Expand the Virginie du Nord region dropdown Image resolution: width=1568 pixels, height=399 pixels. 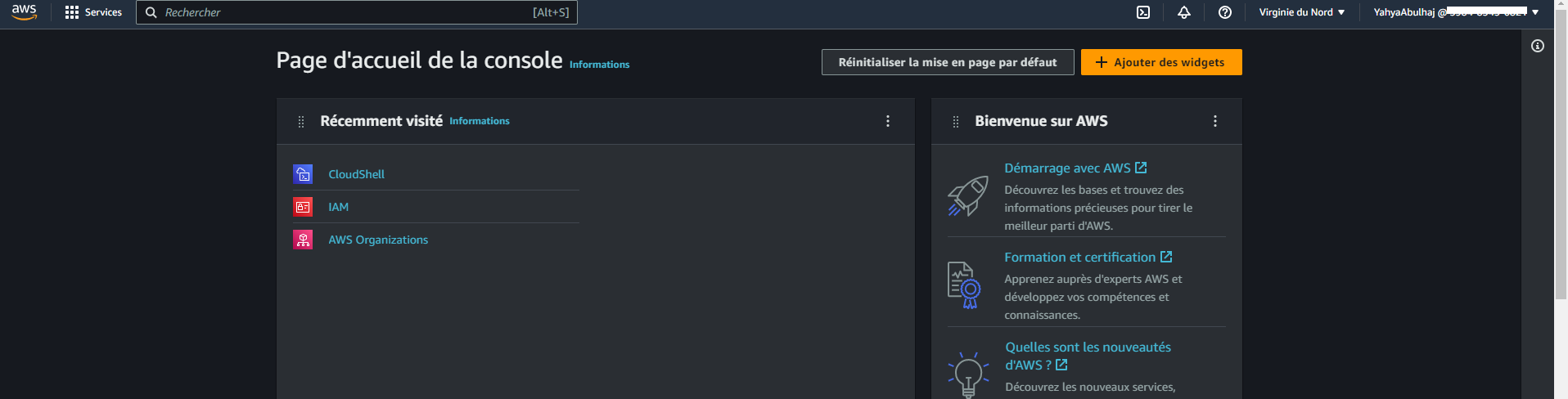[1301, 12]
